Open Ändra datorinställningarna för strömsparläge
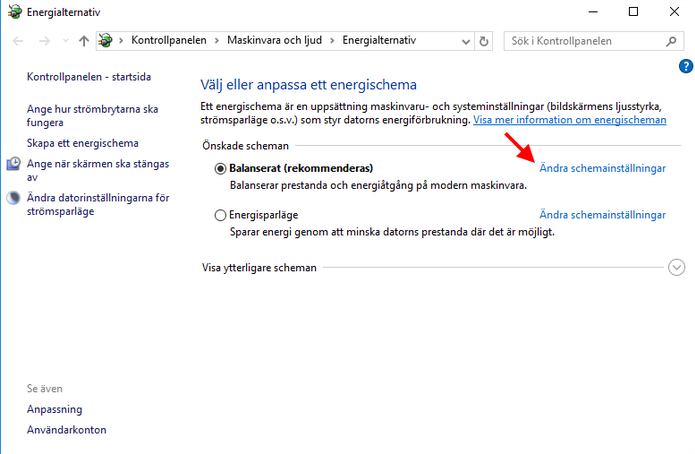This screenshot has height=454, width=695. click(98, 204)
